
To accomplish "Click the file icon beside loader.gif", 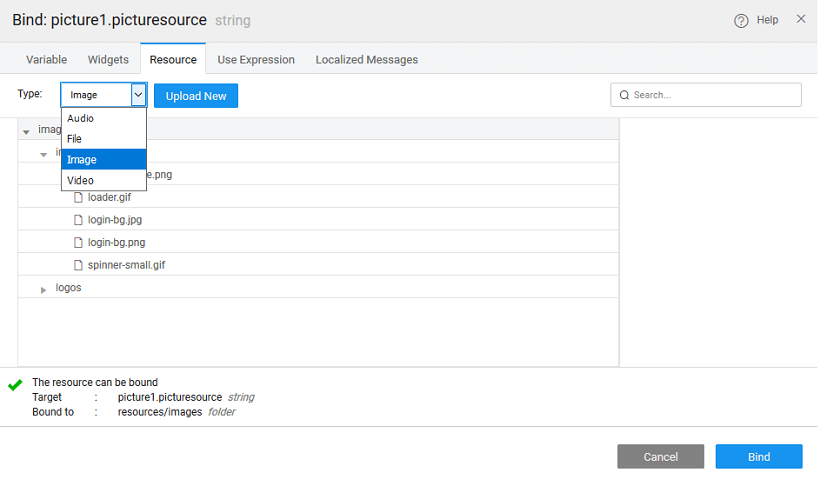I will (79, 197).
